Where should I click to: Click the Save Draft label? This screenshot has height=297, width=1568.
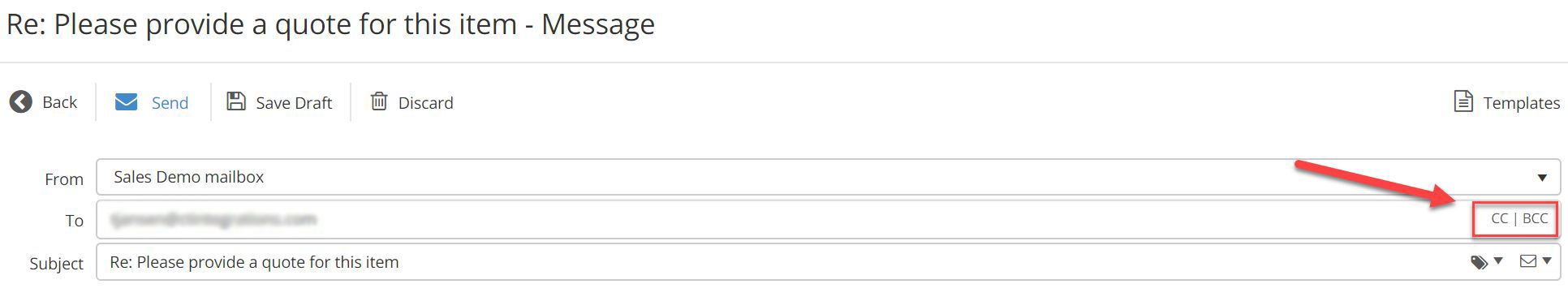coord(294,103)
